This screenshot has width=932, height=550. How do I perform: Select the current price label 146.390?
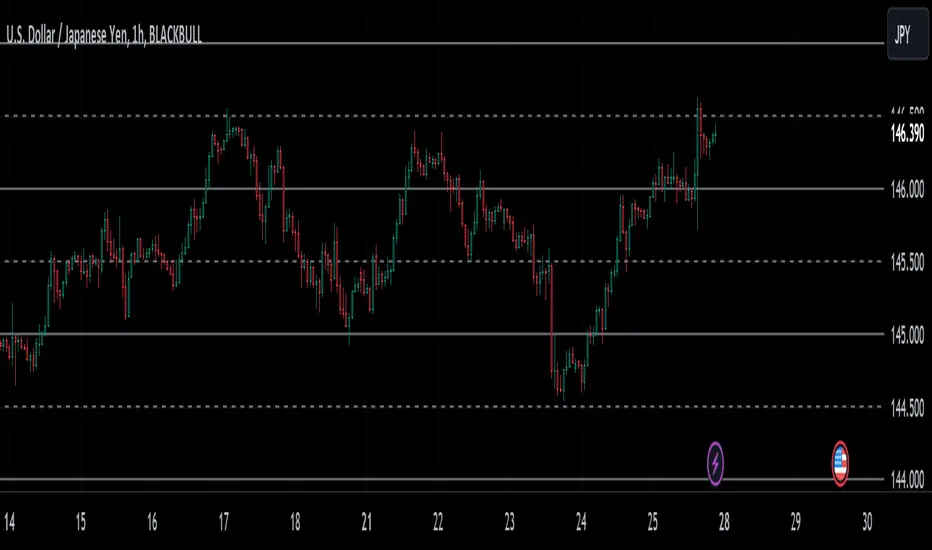point(908,134)
